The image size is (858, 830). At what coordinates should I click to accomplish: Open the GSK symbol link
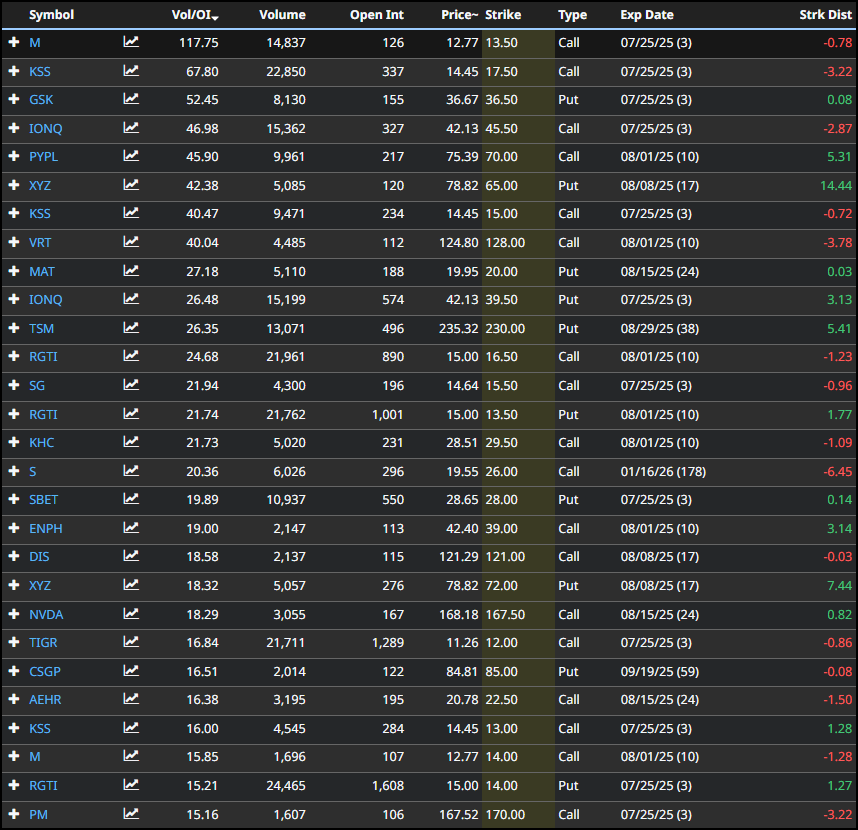(x=41, y=100)
